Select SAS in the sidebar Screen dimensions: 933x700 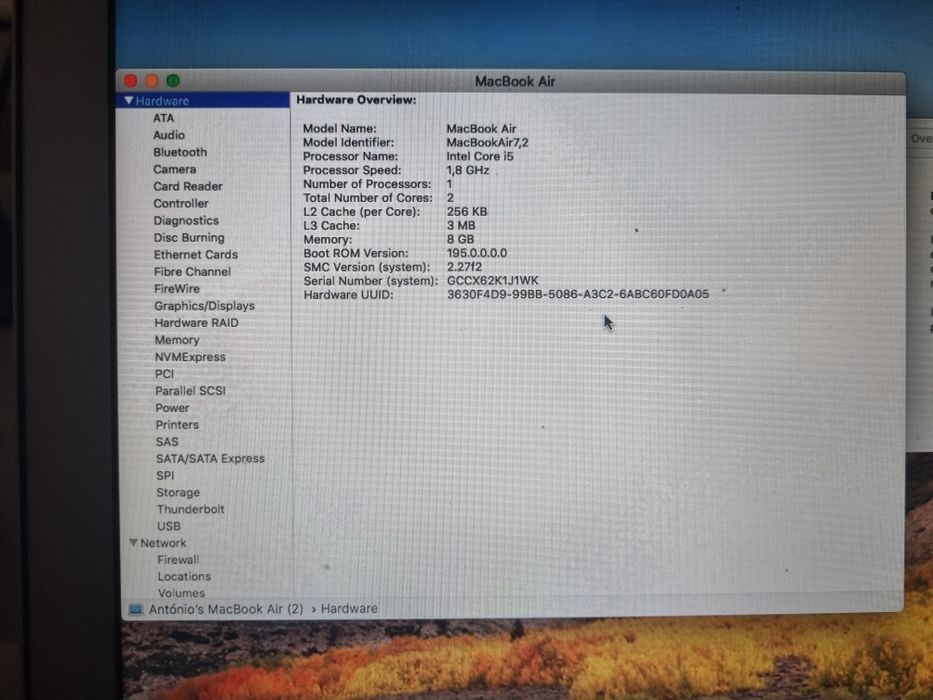click(167, 442)
